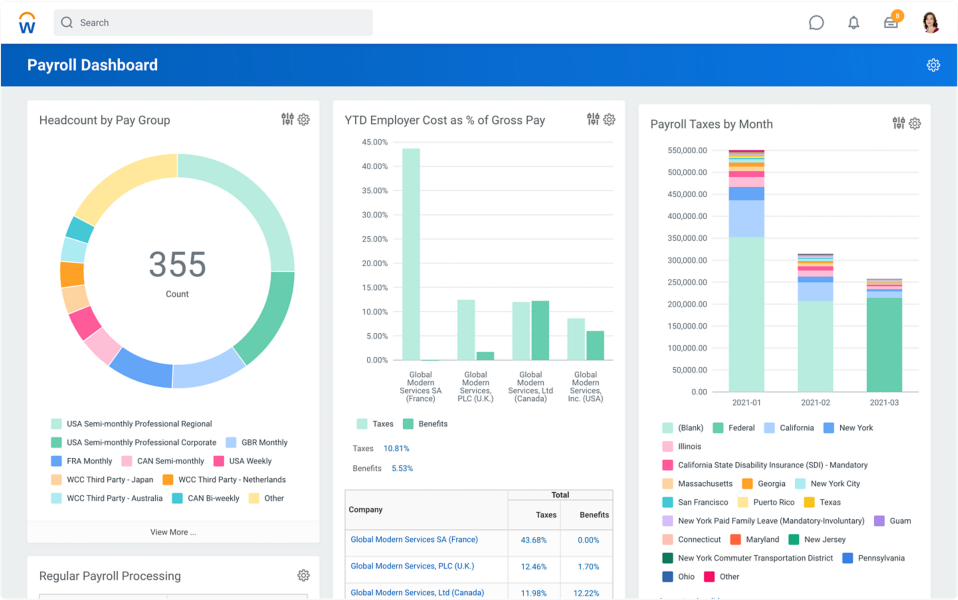Screen dimensions: 958x600
Task: Open Payroll Dashboard settings gear
Action: [x=933, y=65]
